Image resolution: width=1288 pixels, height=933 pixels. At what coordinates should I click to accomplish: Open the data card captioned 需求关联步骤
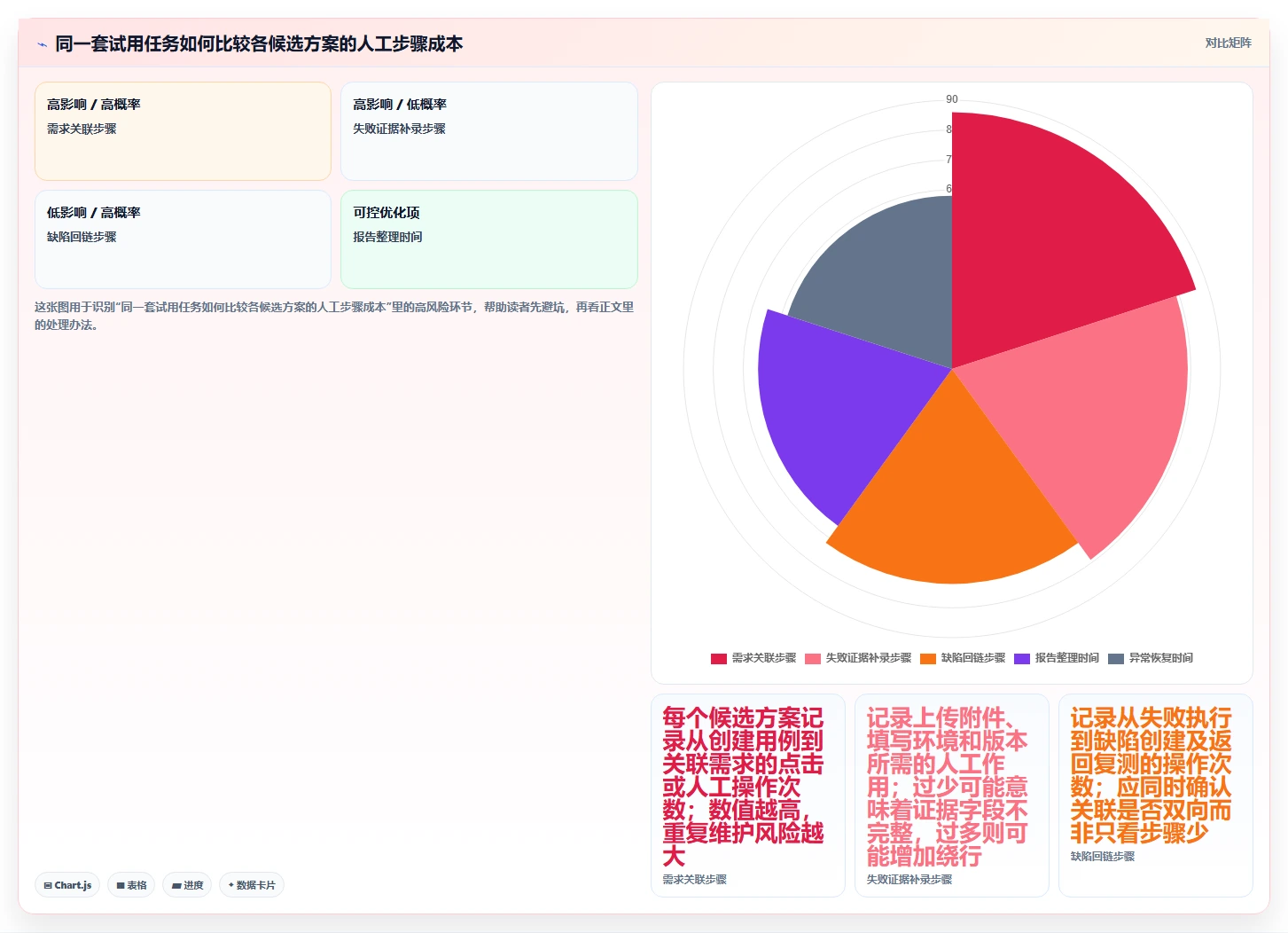pyautogui.click(x=748, y=796)
